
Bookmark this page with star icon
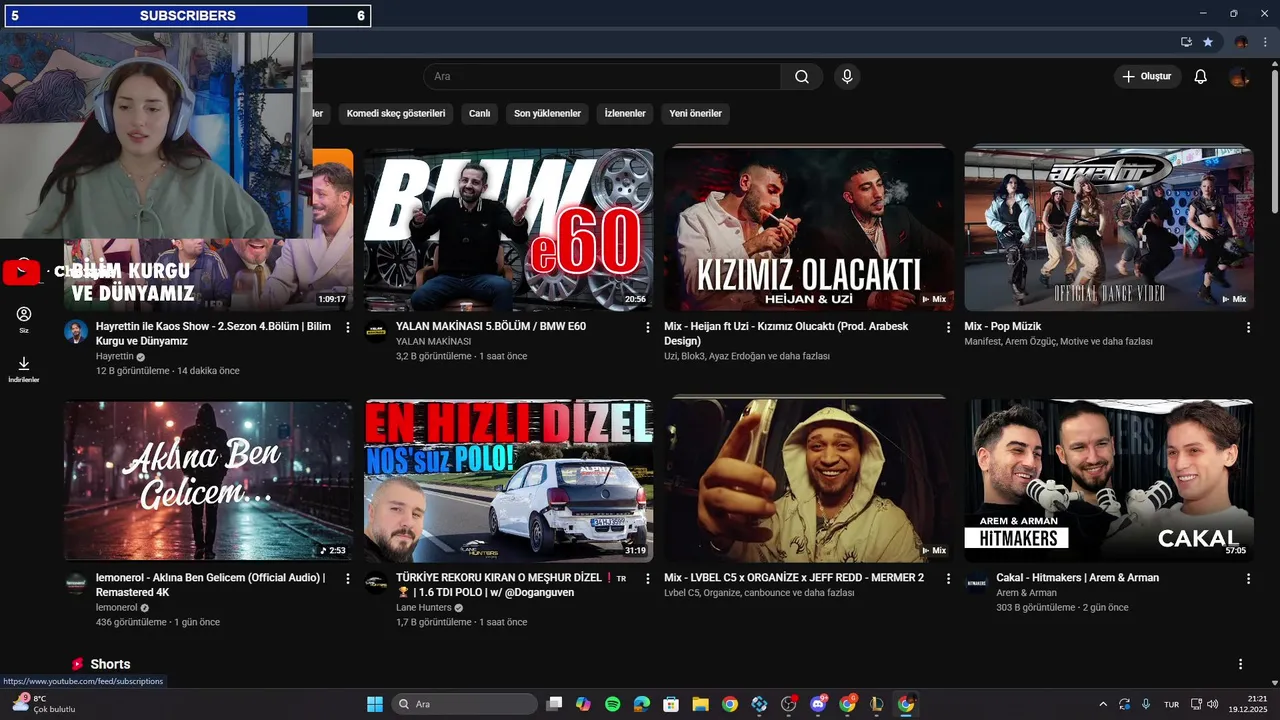point(1208,42)
